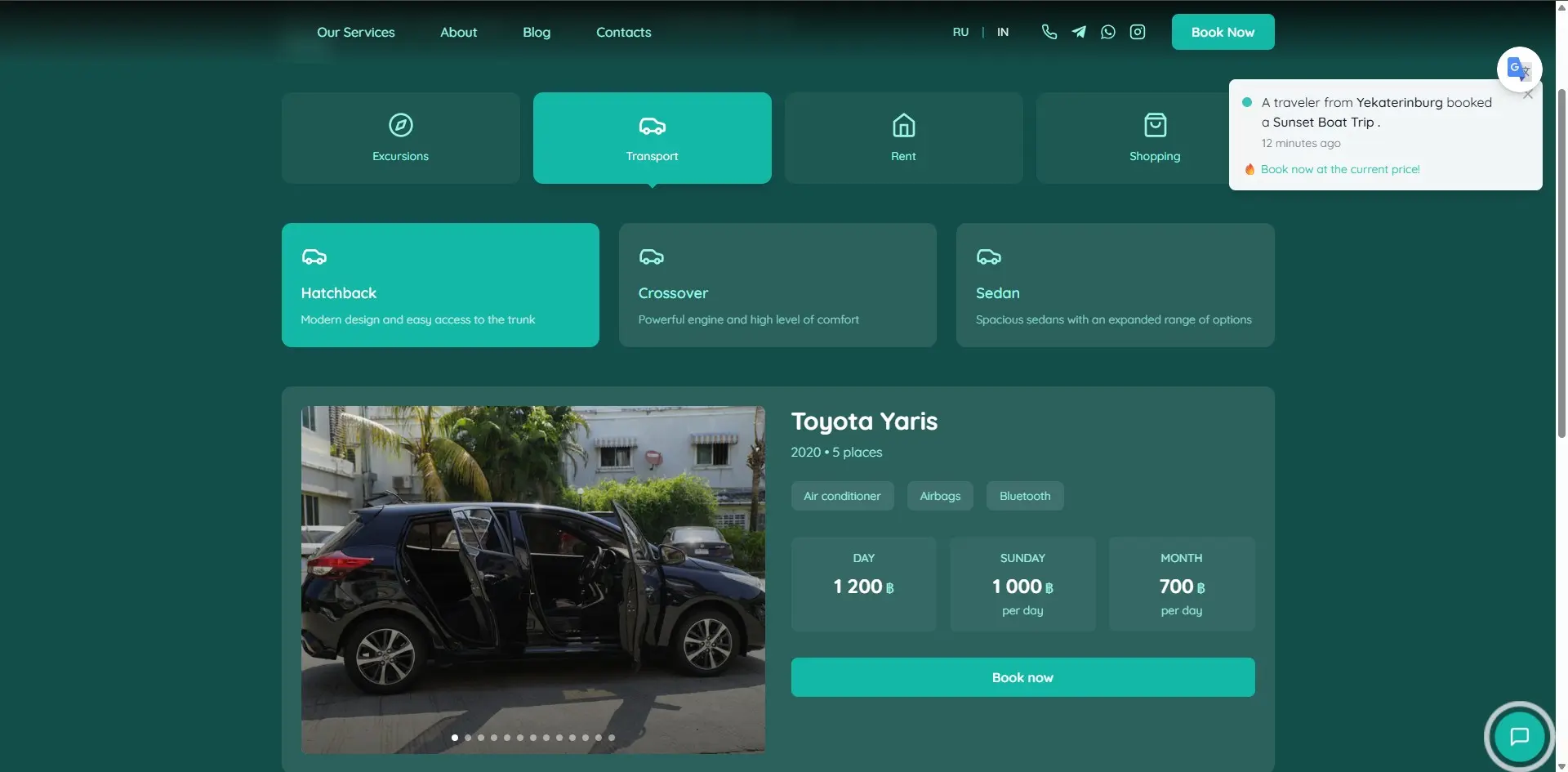Select the Shopping category tab

pos(1155,138)
